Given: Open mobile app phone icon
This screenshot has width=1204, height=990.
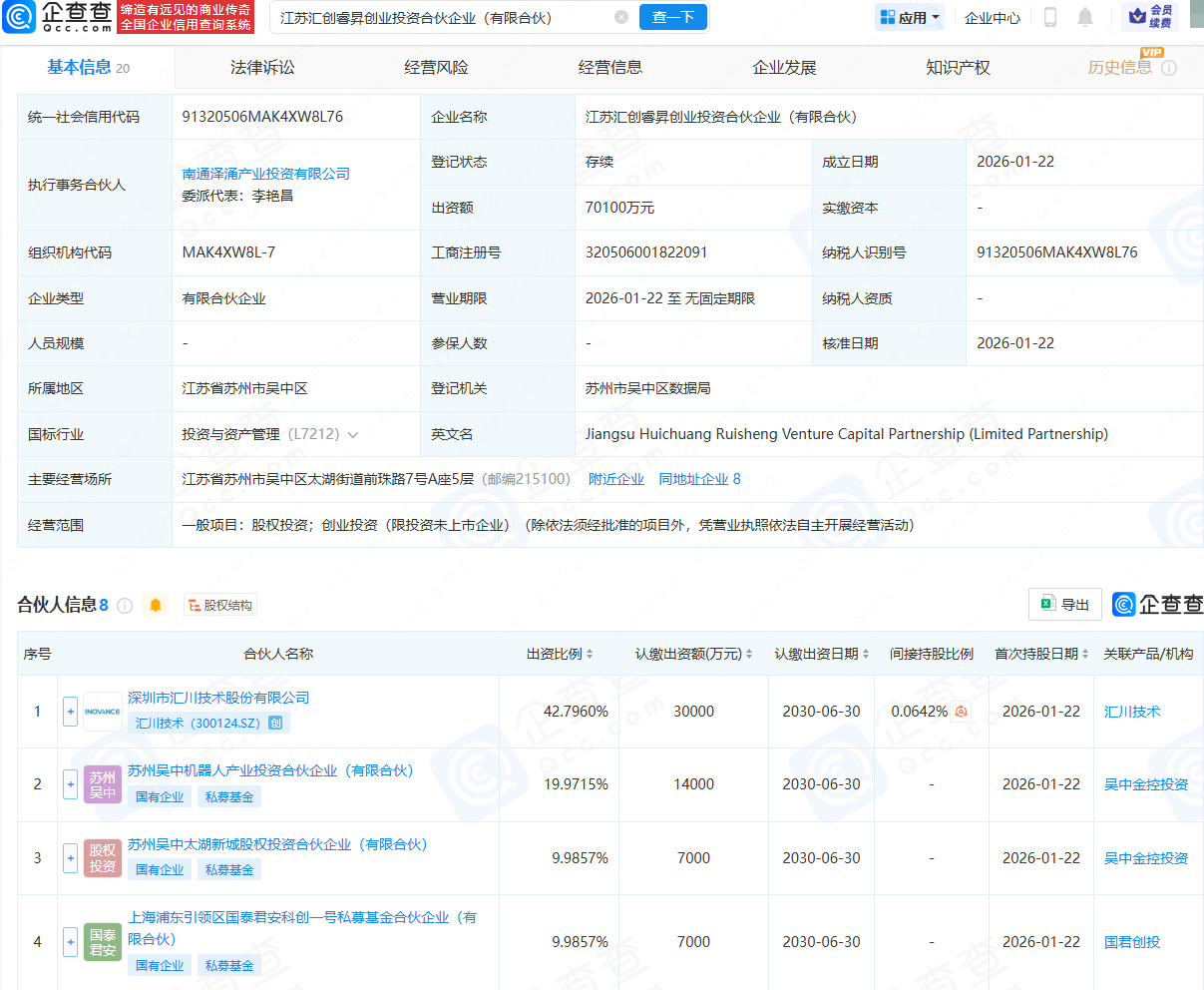Looking at the screenshot, I should click(1050, 17).
